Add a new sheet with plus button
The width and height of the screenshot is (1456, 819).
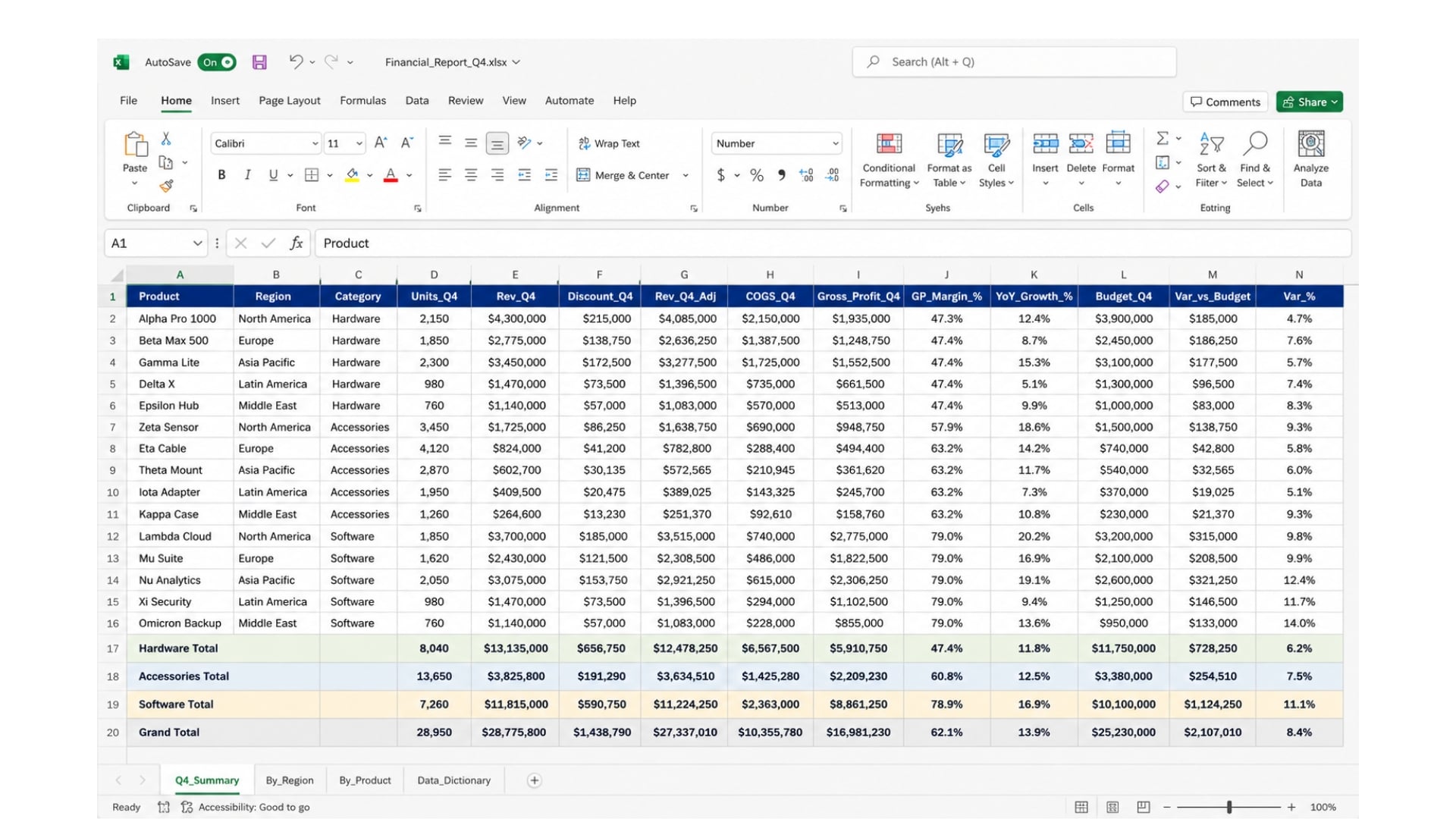pos(534,780)
